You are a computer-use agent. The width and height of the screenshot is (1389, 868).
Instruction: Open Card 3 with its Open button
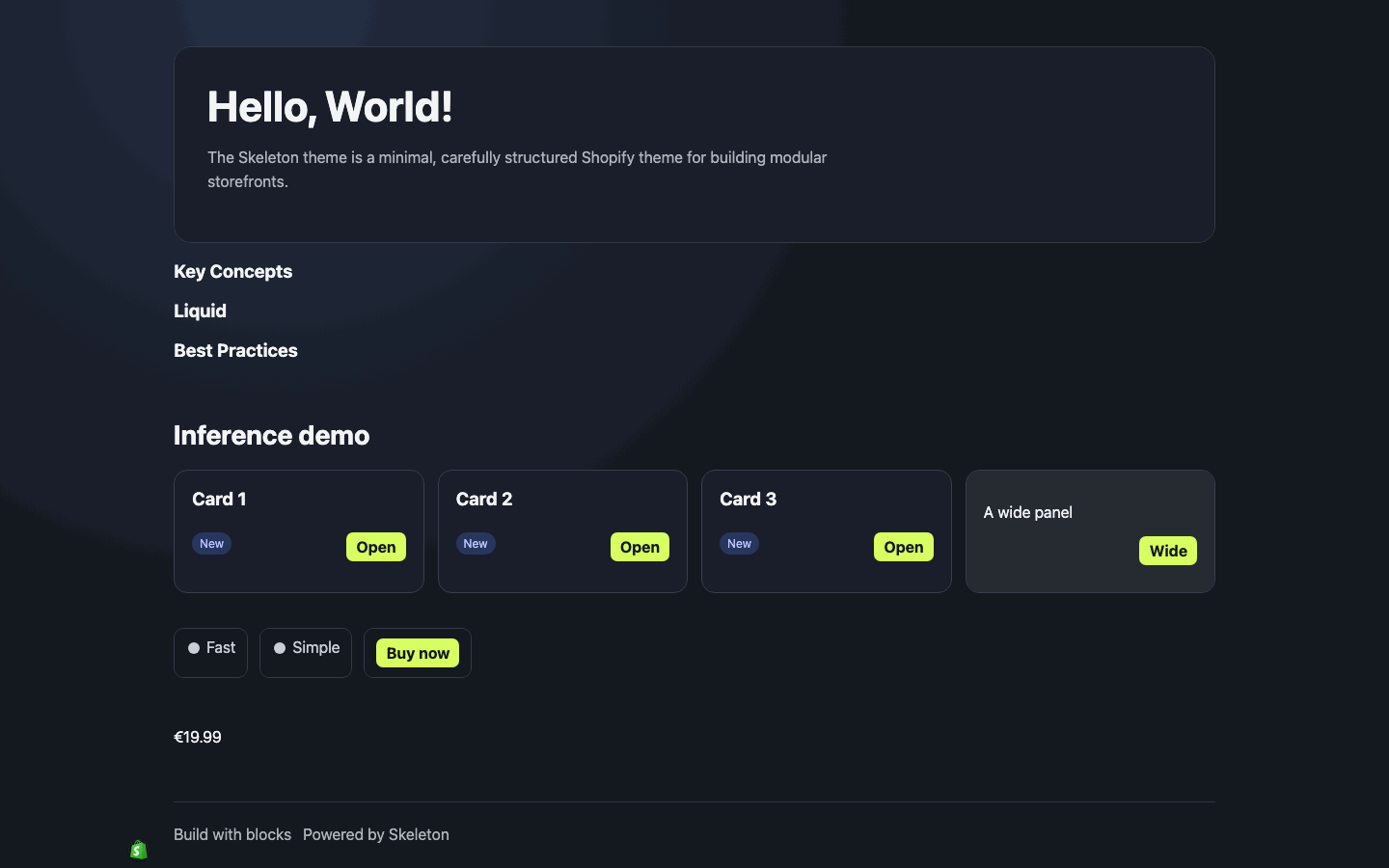(904, 547)
